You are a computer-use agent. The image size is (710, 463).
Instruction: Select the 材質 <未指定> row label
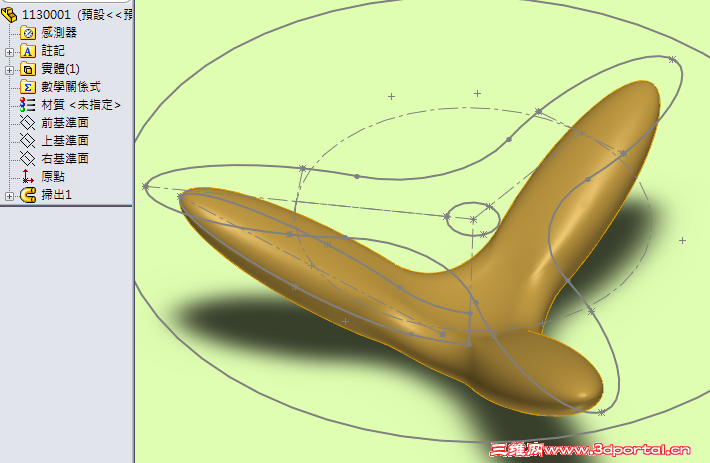click(81, 105)
